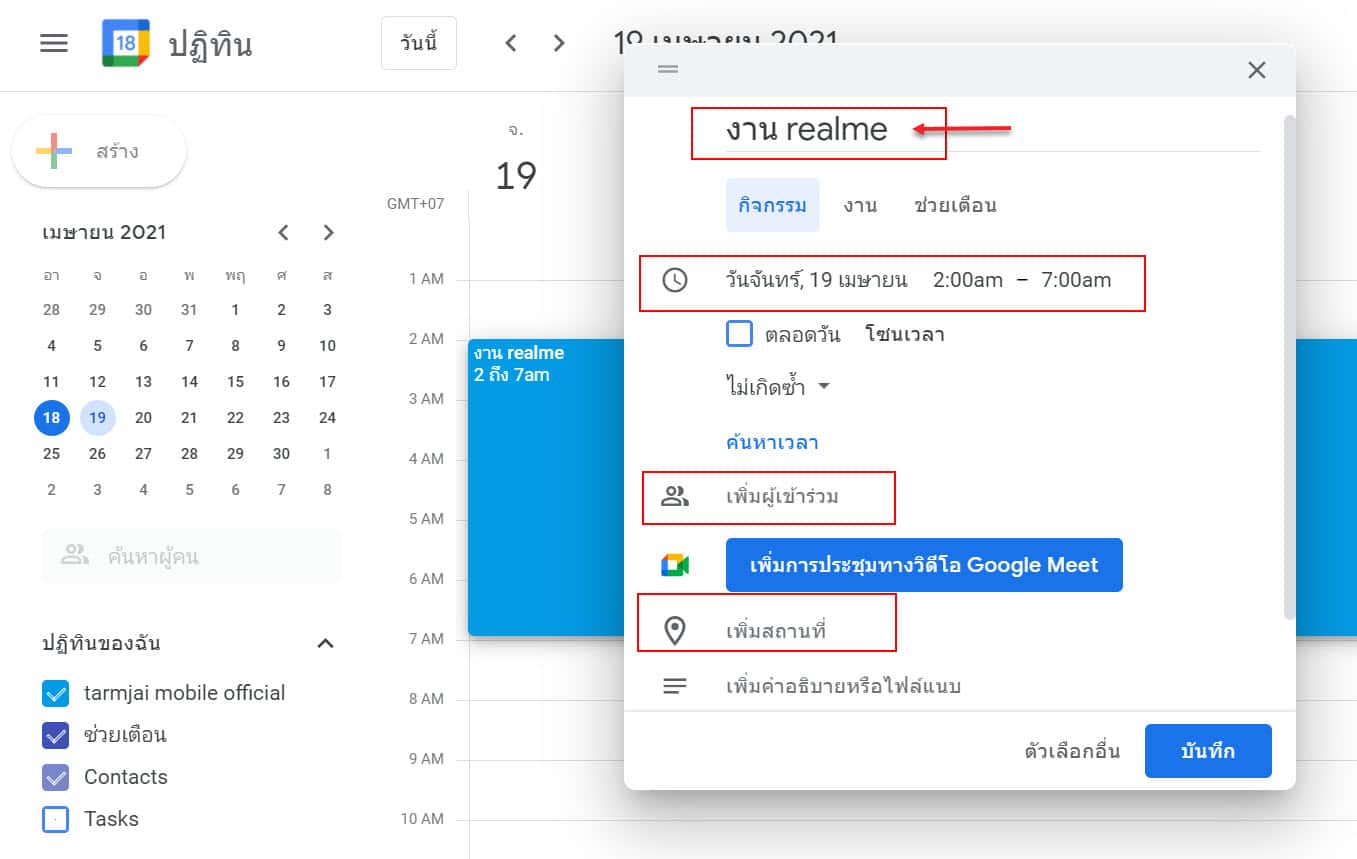The width and height of the screenshot is (1357, 859).
Task: Toggle the ตลอดวัน all-day checkbox
Action: point(739,333)
